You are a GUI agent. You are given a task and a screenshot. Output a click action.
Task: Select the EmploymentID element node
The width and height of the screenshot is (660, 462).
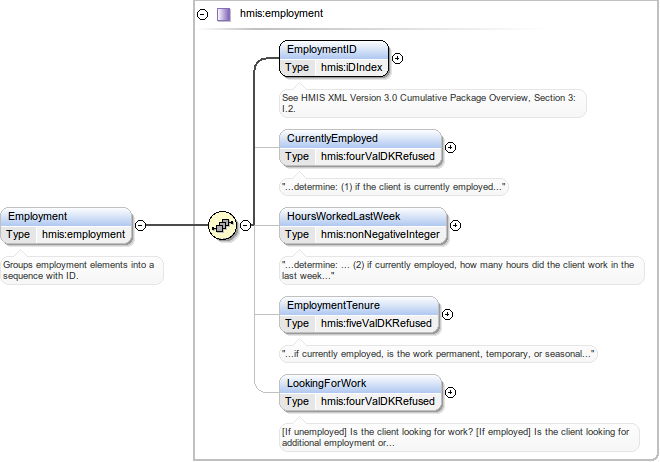[x=321, y=49]
